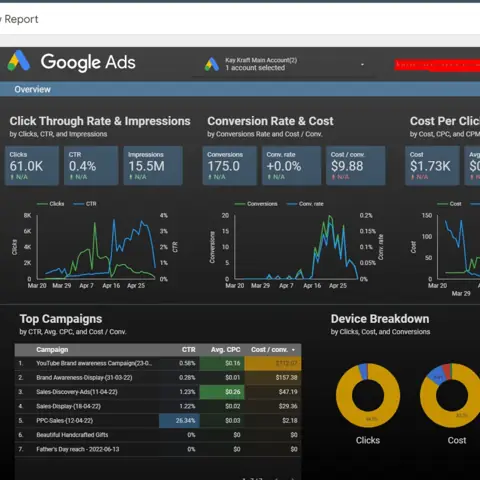This screenshot has height=480, width=480.
Task: Click the Top Campaigns heading
Action: pyautogui.click(x=61, y=319)
